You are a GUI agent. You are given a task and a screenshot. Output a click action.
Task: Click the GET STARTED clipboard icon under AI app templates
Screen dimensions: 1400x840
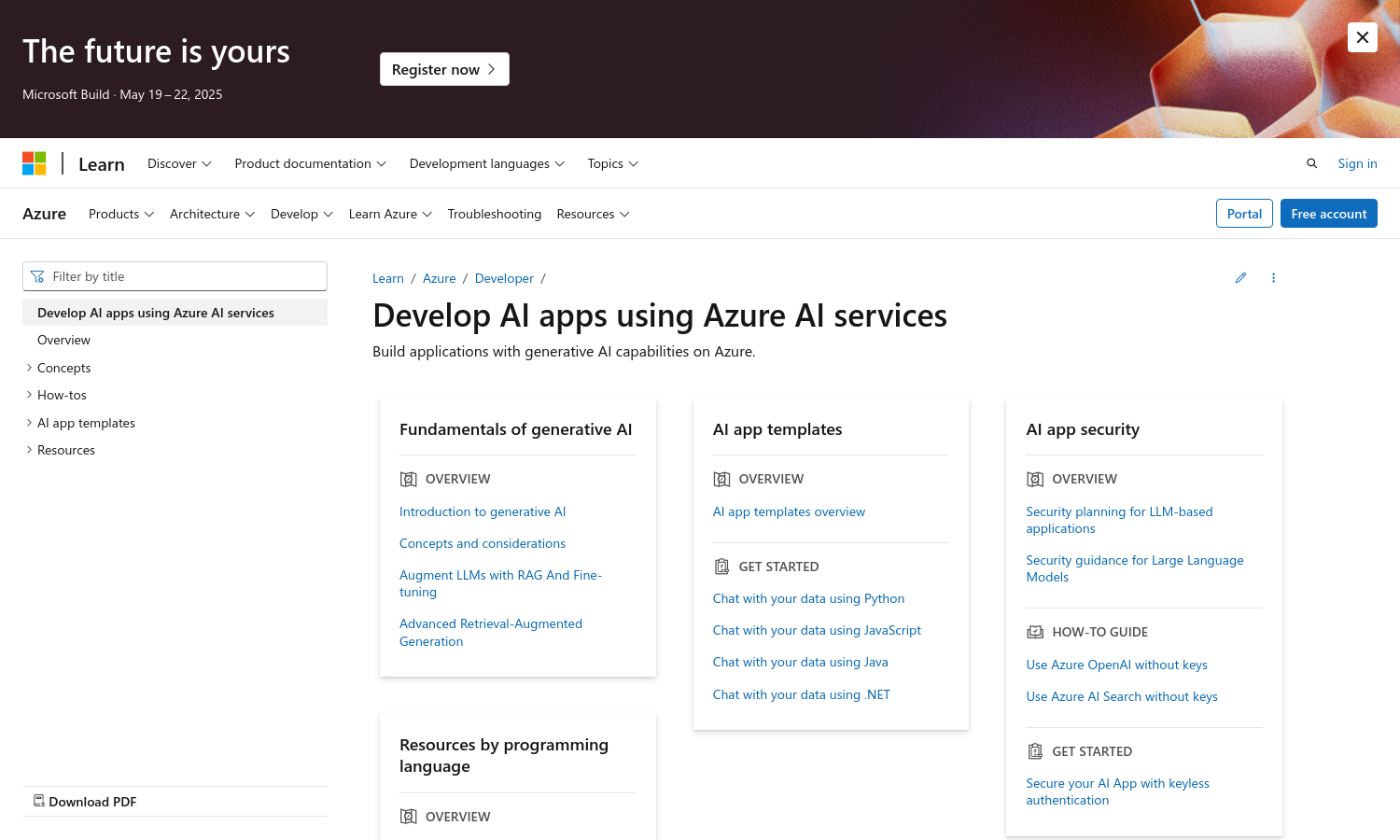tap(721, 566)
